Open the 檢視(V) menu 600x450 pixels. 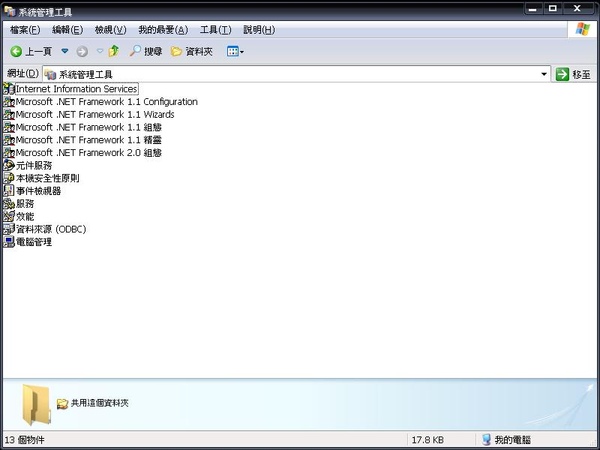pyautogui.click(x=110, y=30)
